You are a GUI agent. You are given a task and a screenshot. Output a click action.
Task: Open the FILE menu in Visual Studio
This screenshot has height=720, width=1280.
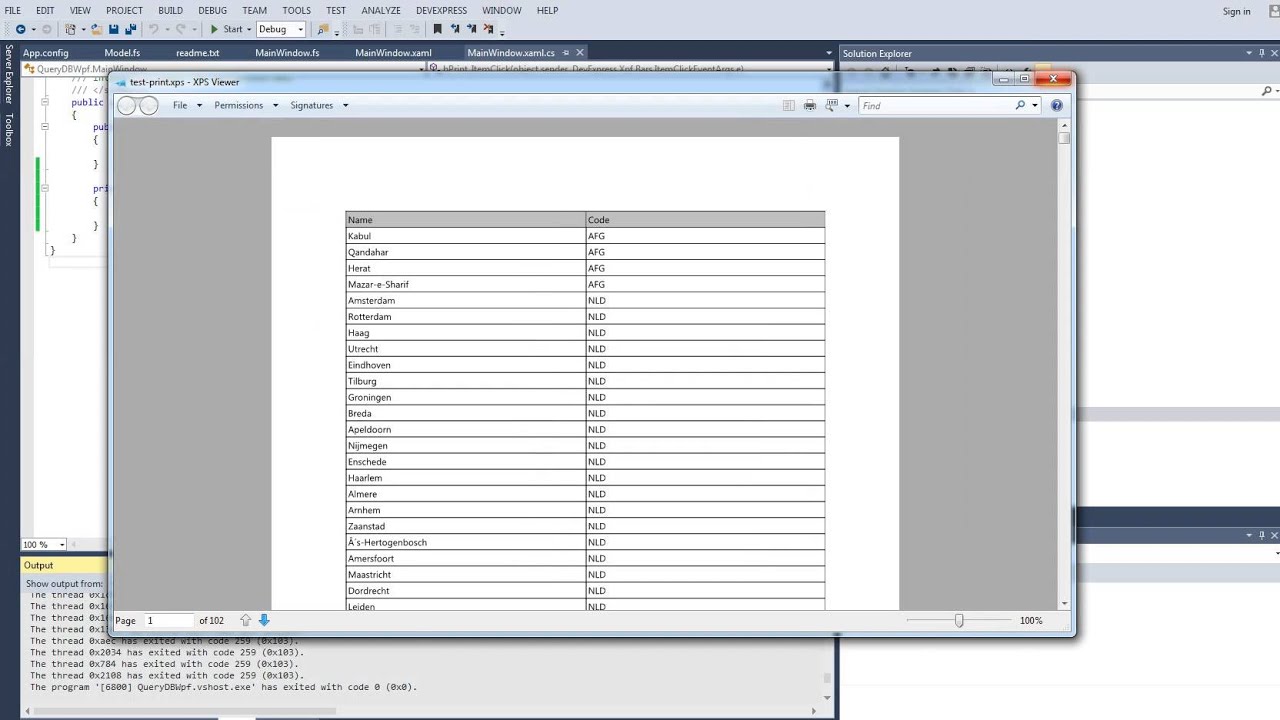(x=12, y=10)
